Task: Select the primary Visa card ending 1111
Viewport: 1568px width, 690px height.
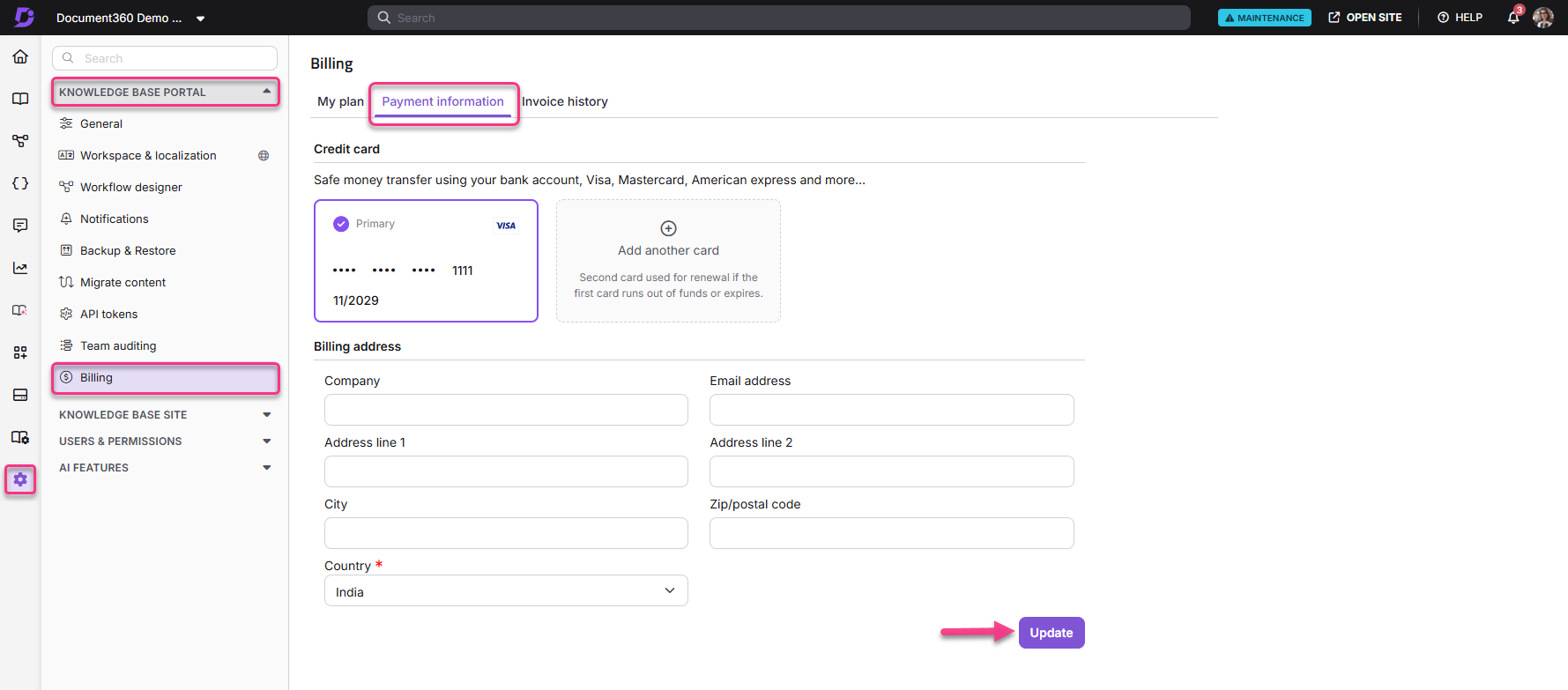Action: coord(426,261)
